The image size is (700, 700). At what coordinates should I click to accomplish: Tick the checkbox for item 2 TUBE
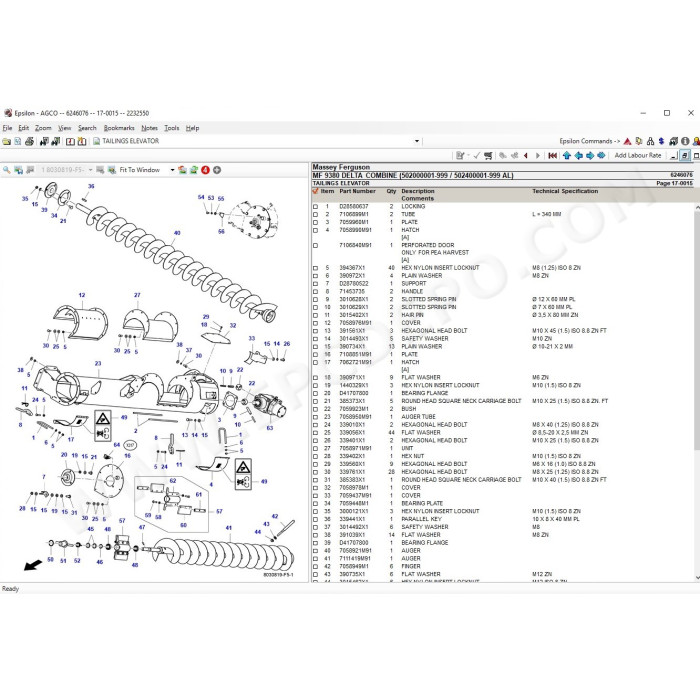point(316,215)
